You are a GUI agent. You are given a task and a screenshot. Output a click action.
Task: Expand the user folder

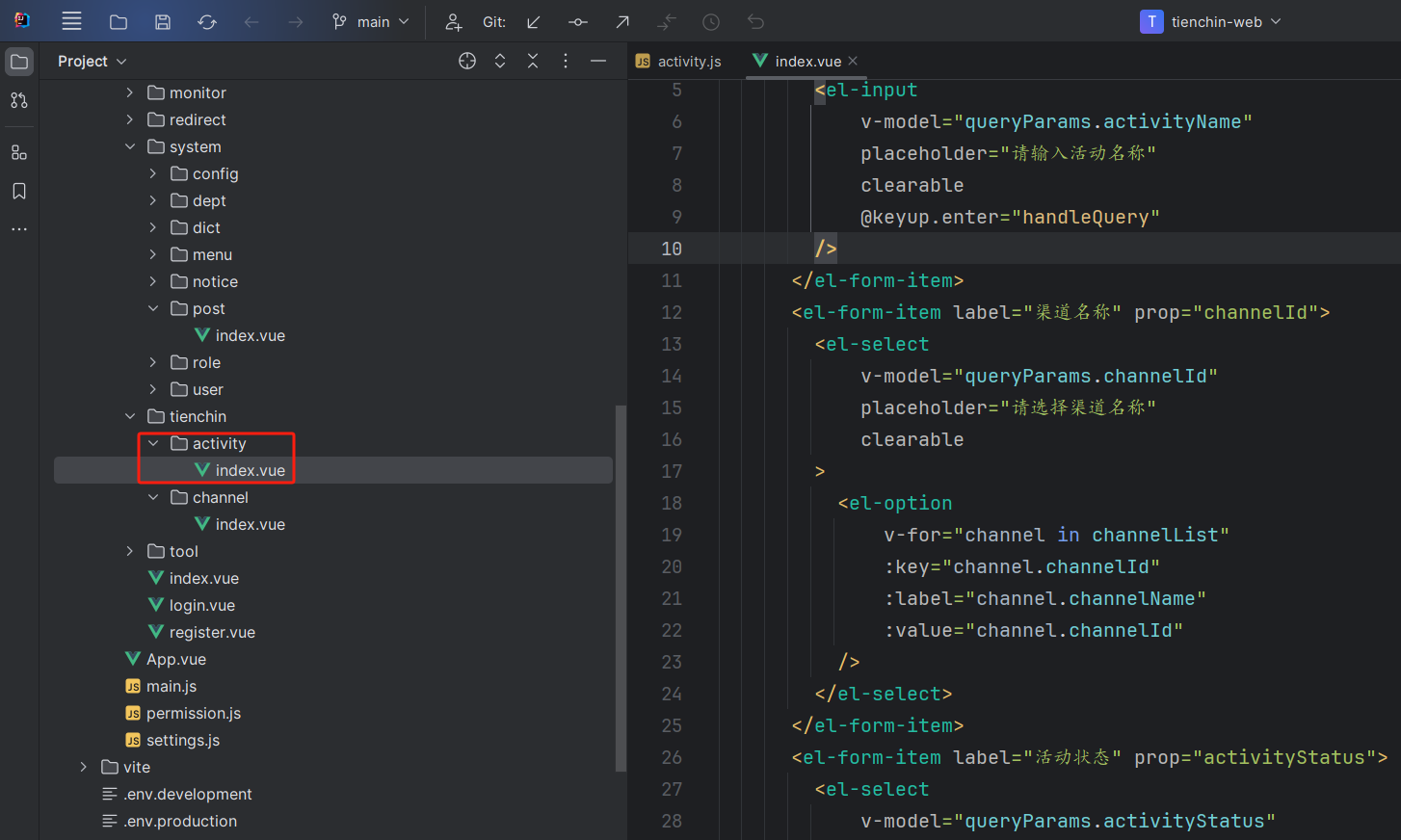tap(153, 389)
